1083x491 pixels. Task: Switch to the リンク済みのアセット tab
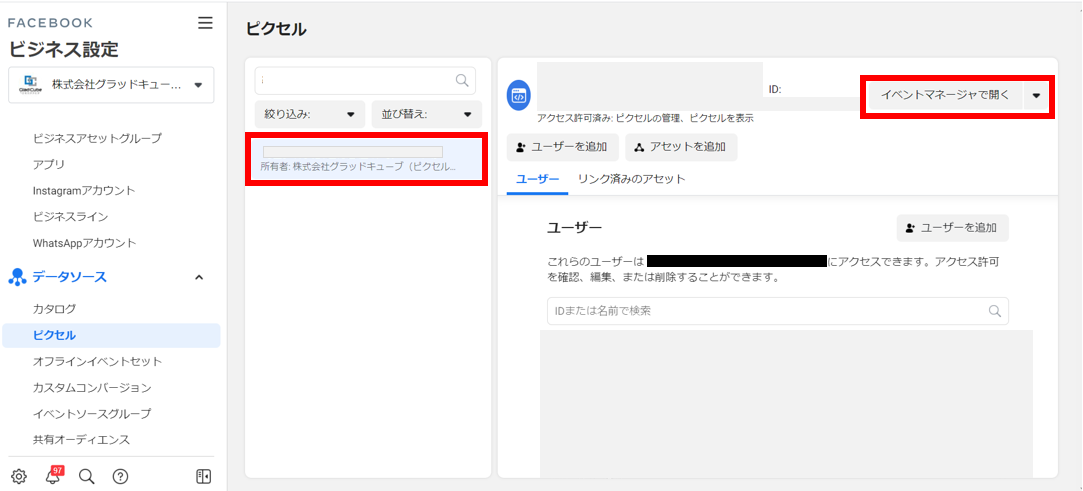pos(631,179)
